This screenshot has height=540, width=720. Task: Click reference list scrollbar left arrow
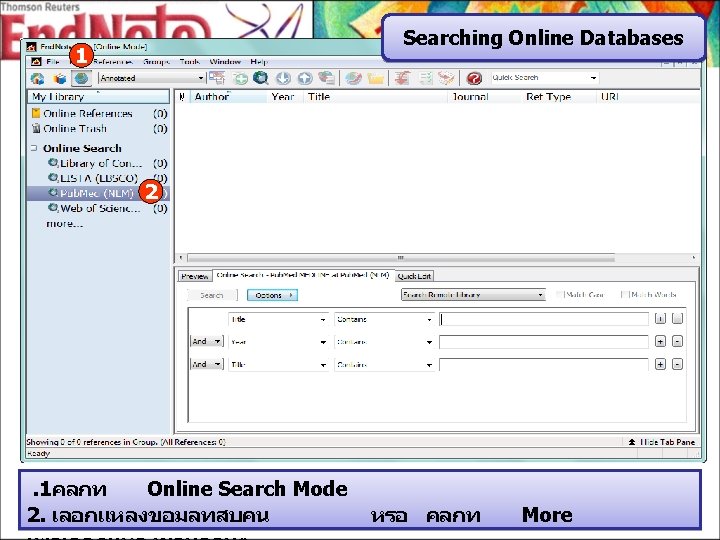click(181, 258)
